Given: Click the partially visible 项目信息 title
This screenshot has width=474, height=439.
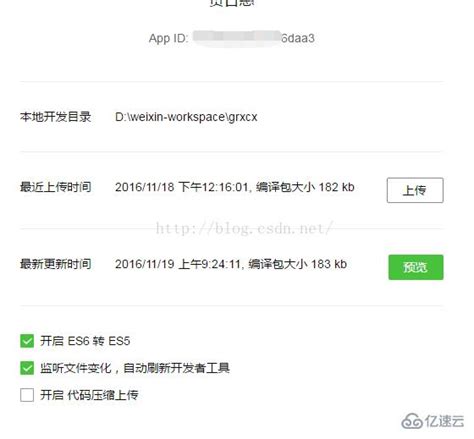Looking at the screenshot, I should 232,3.
